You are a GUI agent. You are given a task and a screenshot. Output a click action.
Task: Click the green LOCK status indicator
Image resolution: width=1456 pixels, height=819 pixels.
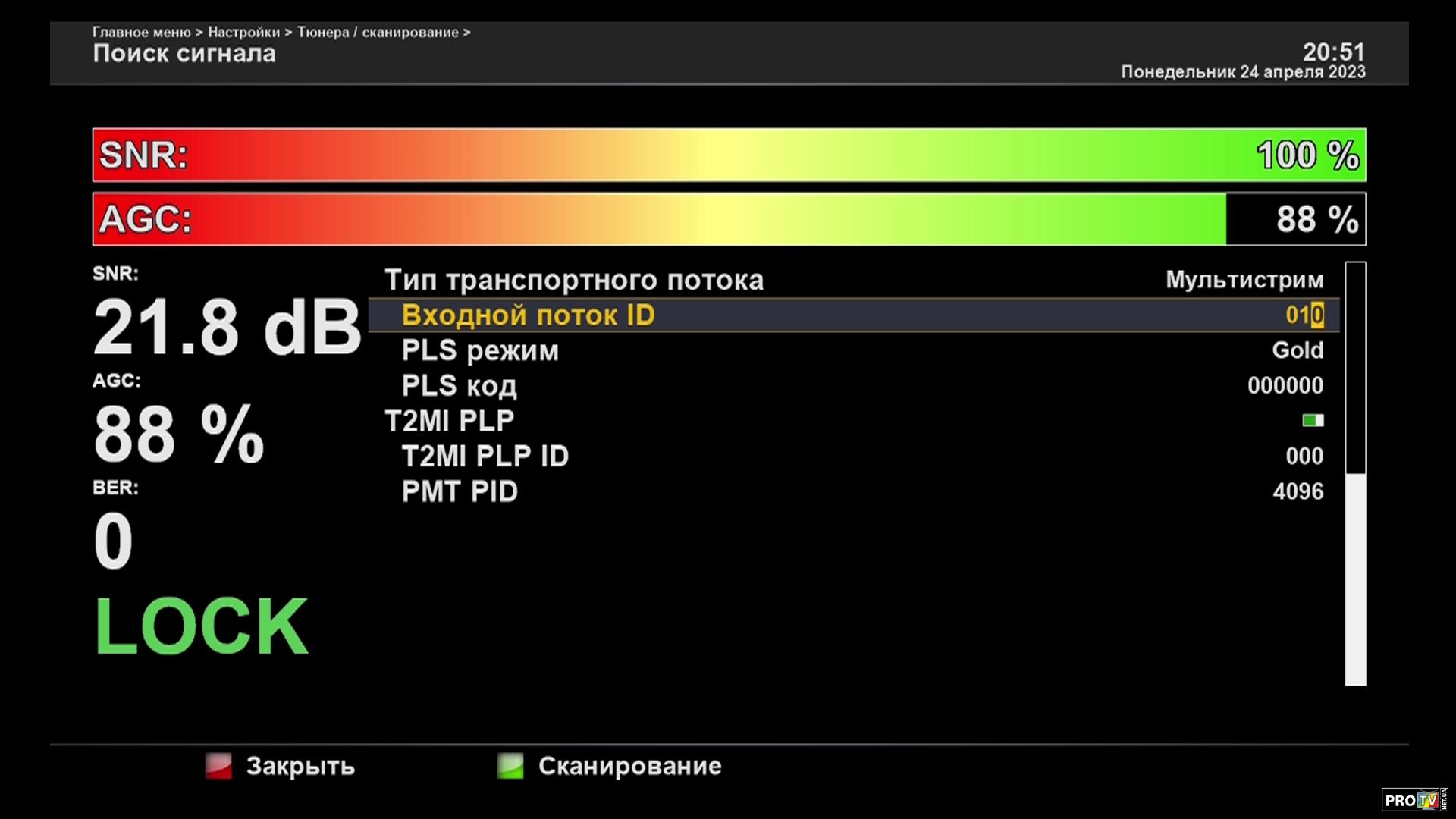click(202, 626)
